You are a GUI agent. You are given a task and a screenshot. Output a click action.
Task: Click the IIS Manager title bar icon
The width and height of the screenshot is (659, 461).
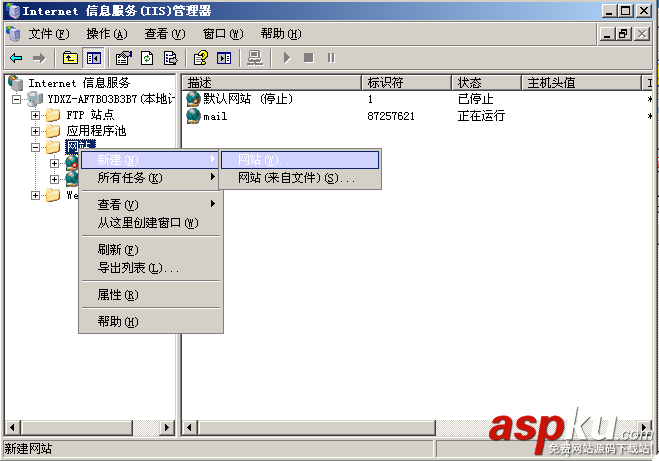coord(13,11)
